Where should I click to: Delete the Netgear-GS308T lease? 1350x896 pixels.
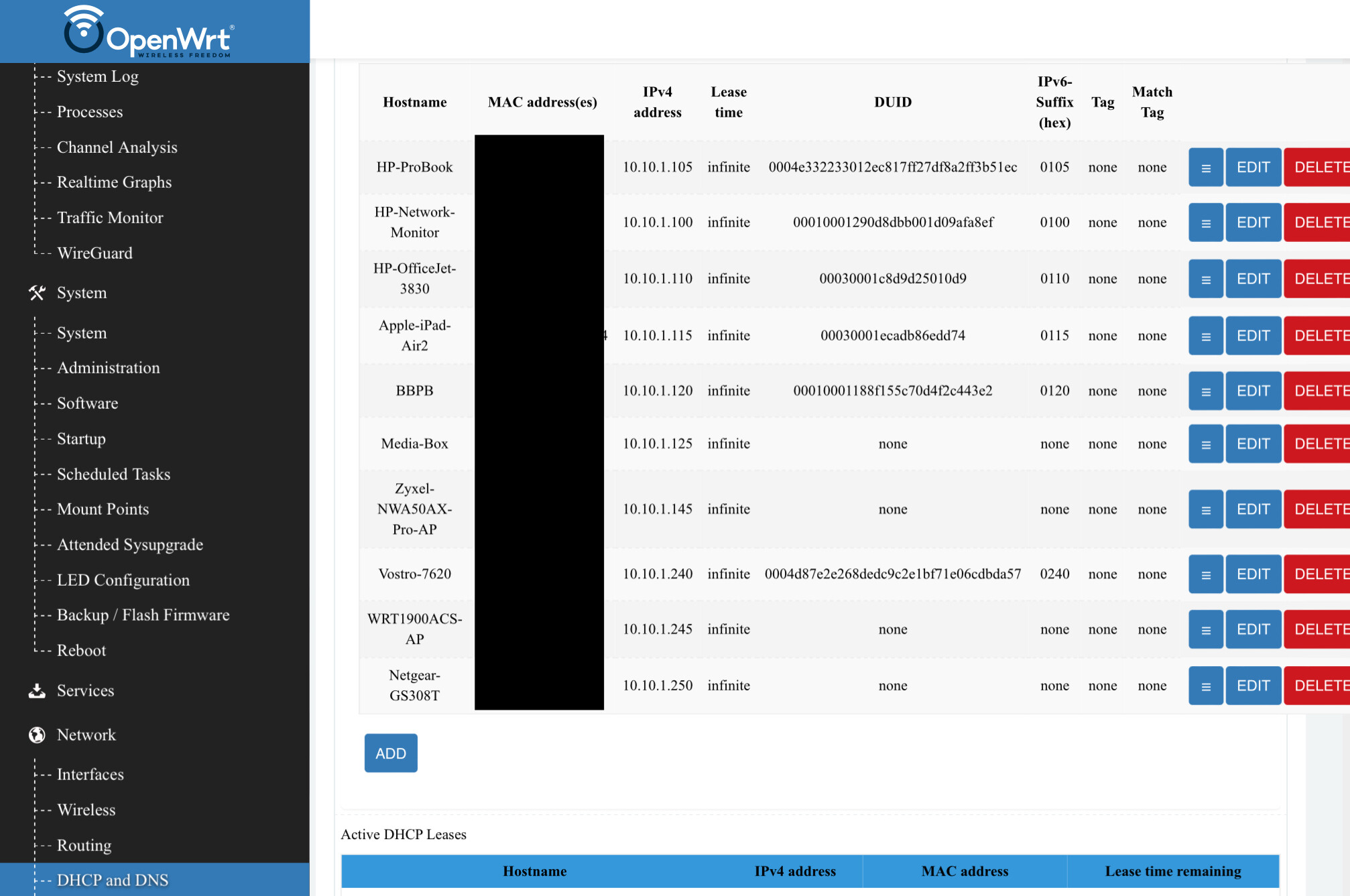point(1318,686)
